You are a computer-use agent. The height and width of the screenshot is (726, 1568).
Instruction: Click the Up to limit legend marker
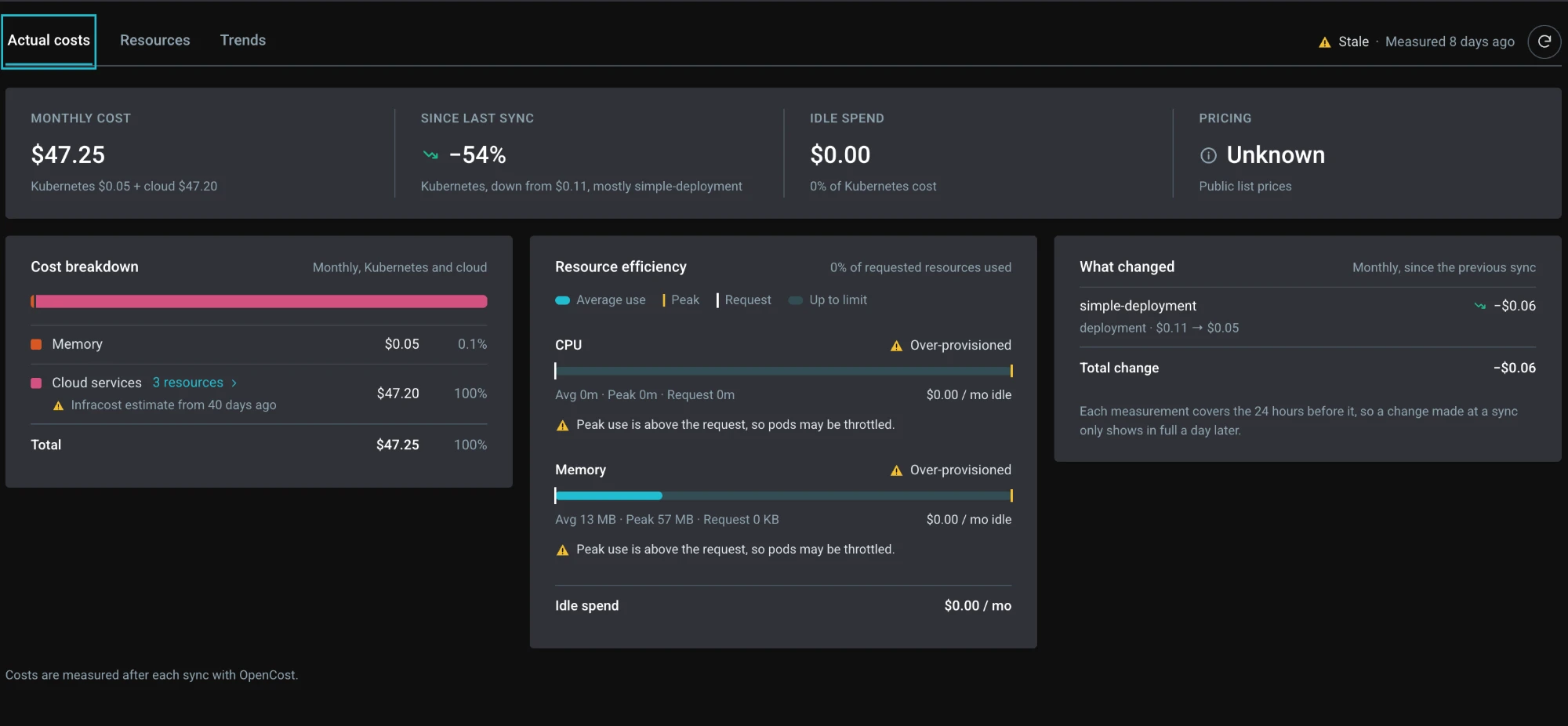[795, 300]
